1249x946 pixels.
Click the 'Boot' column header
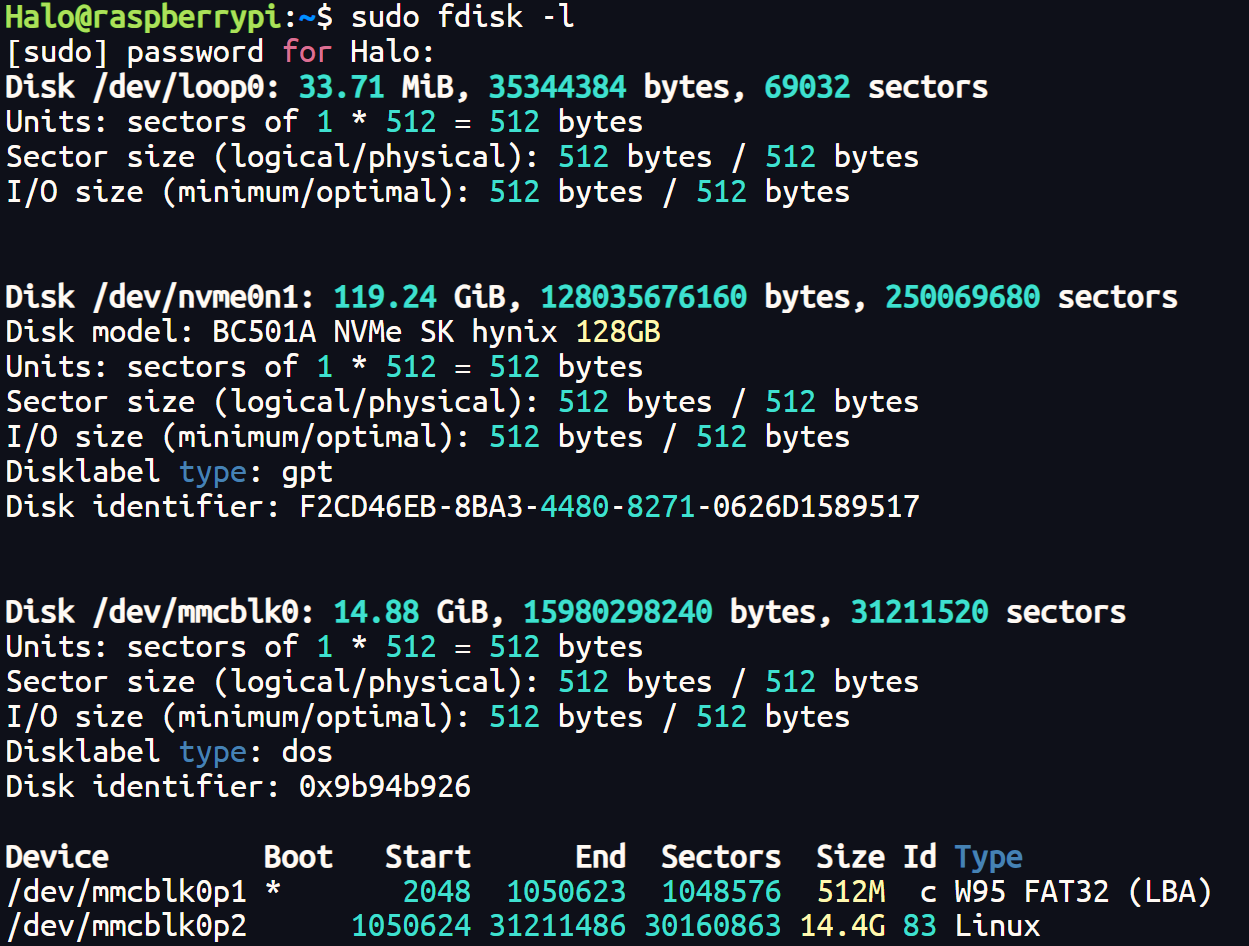298,857
